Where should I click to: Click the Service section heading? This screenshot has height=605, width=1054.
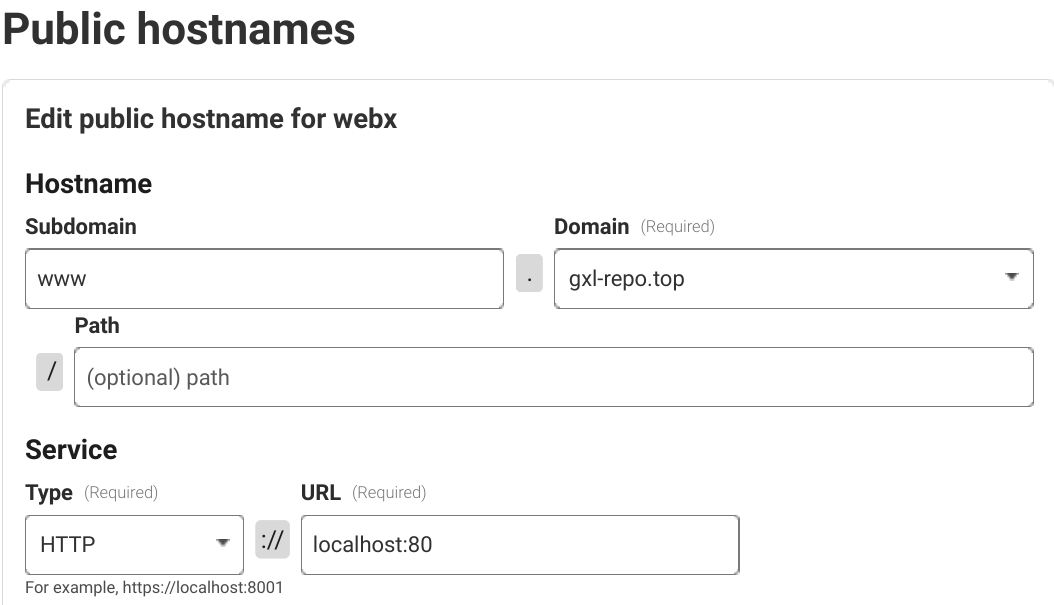tap(71, 450)
